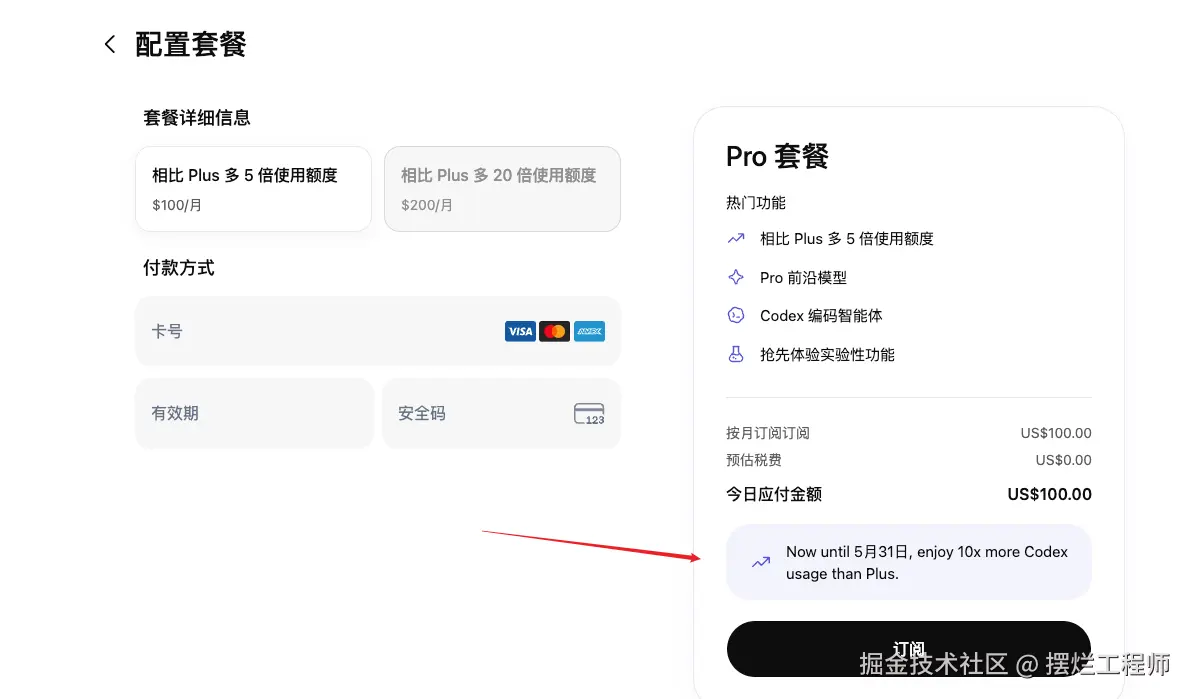Click the 抢先体验实验性功能 feature text
This screenshot has height=699, width=1191.
(827, 354)
